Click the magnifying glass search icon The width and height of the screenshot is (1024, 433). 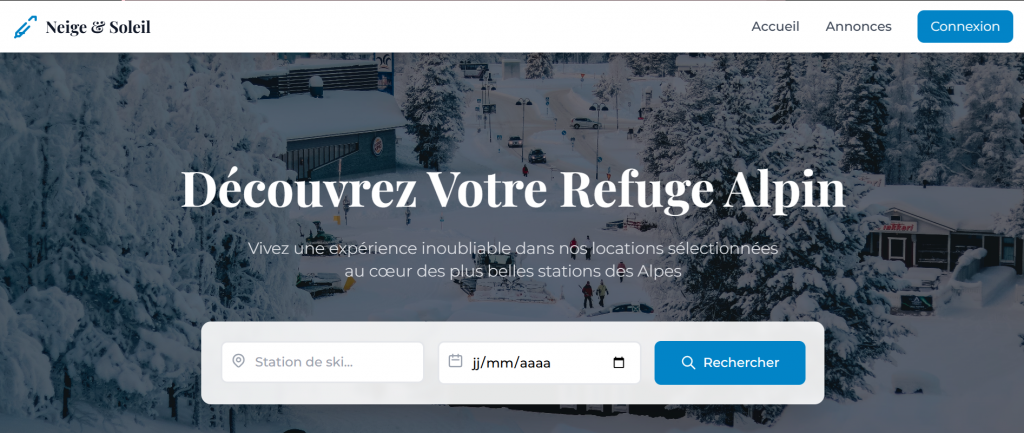[x=688, y=362]
